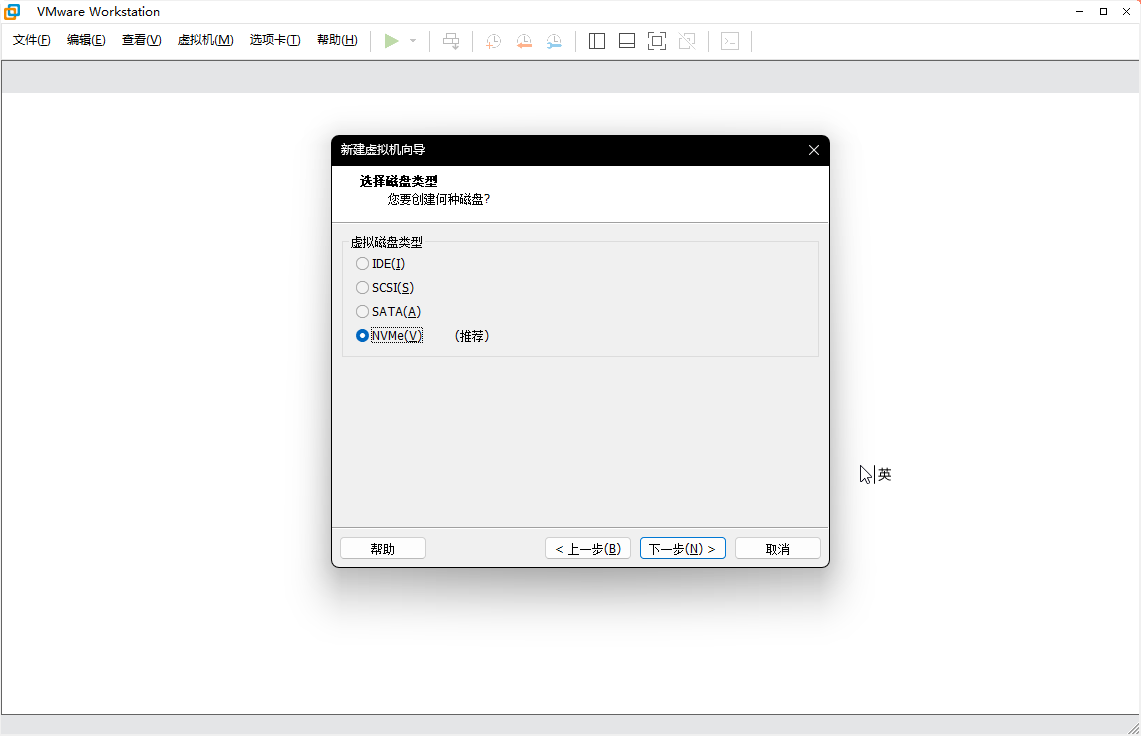1141x736 pixels.
Task: Click the 帮助 button in the wizard
Action: [383, 548]
